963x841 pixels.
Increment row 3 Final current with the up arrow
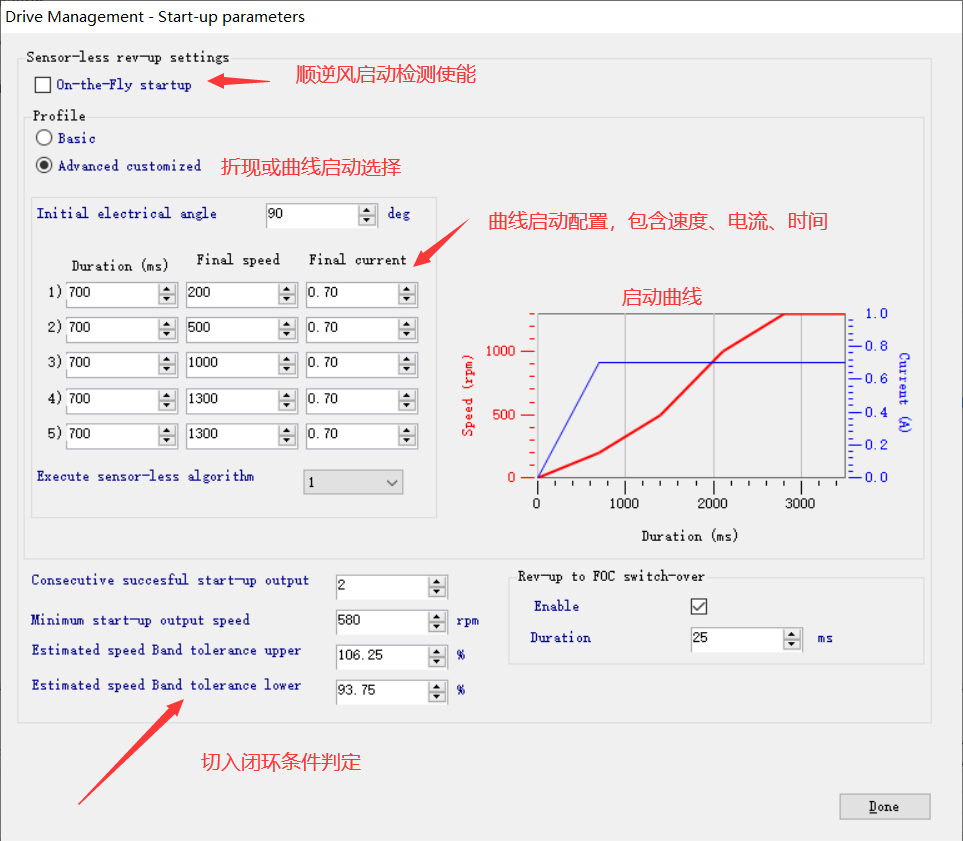pos(407,358)
